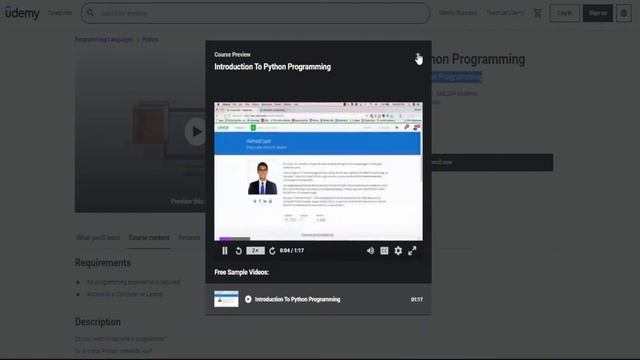Open the shopping cart
Screen dimensions: 640x360
[538, 13]
